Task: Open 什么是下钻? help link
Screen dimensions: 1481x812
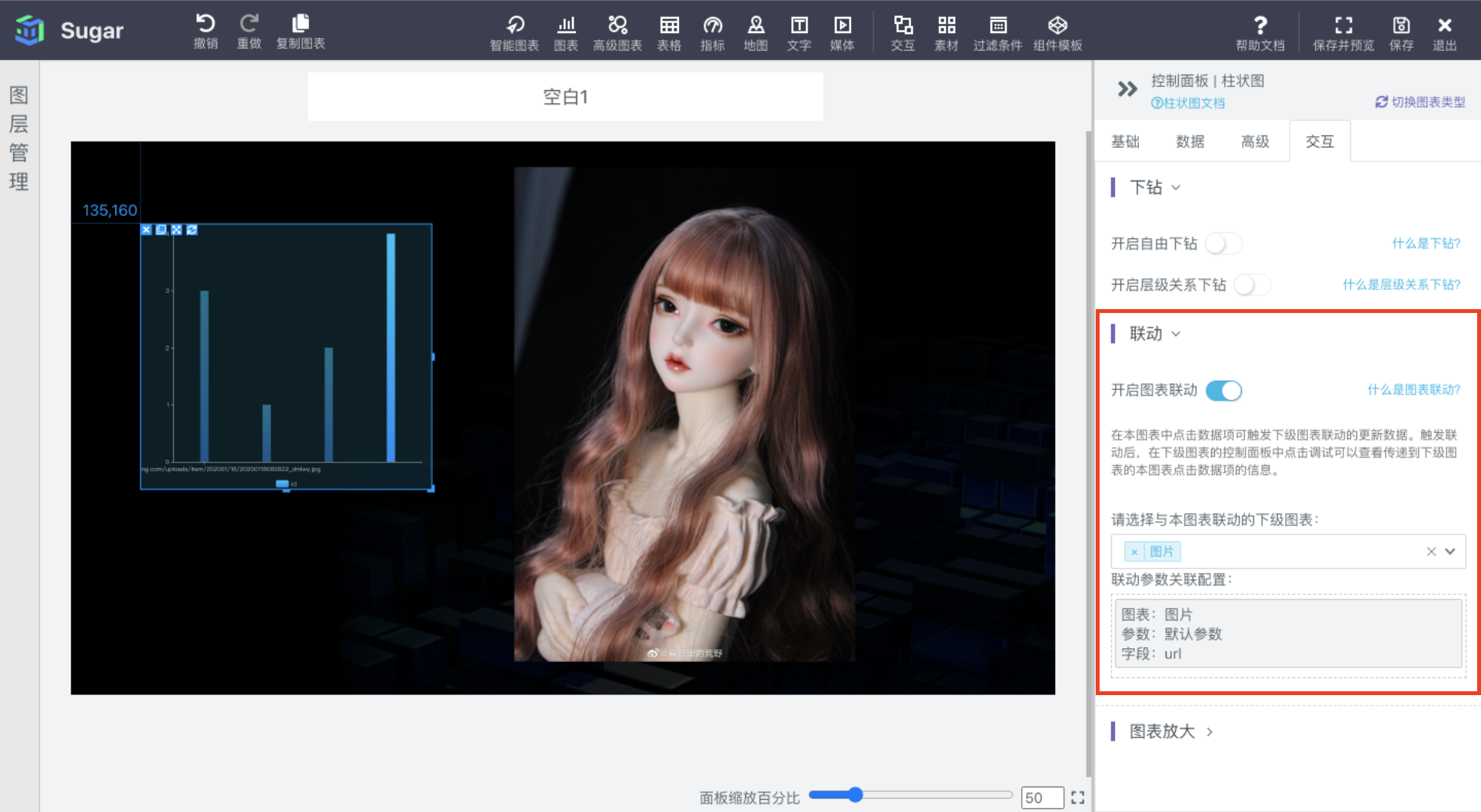Action: (x=1426, y=244)
